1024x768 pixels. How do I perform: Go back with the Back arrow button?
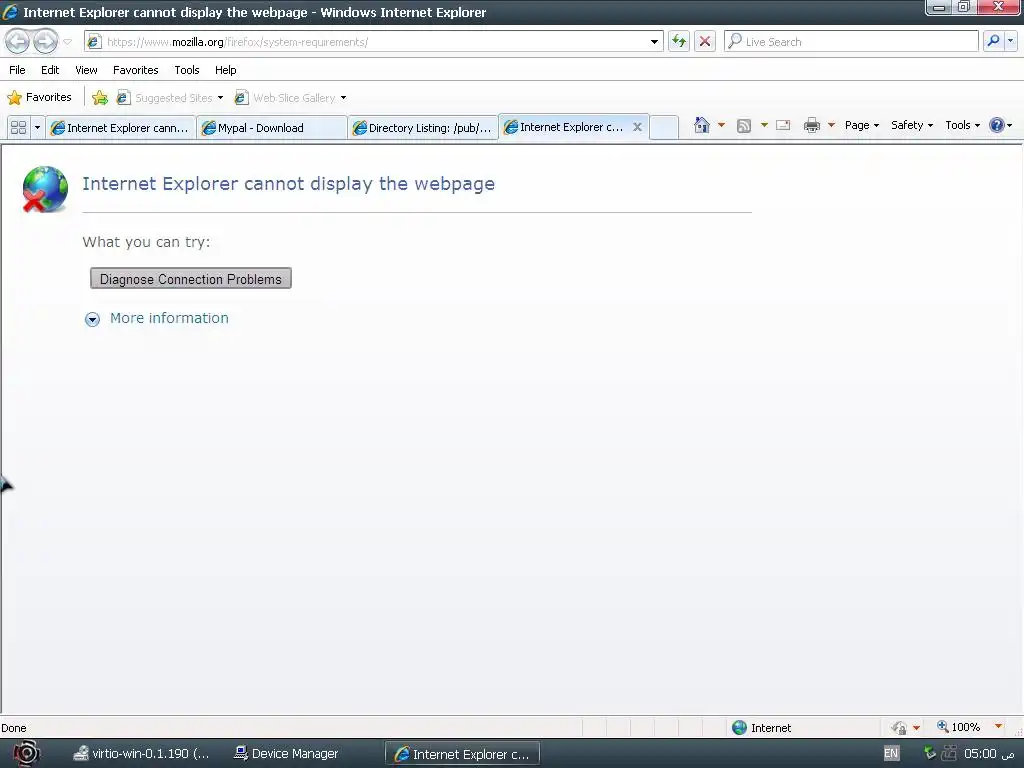[x=18, y=42]
